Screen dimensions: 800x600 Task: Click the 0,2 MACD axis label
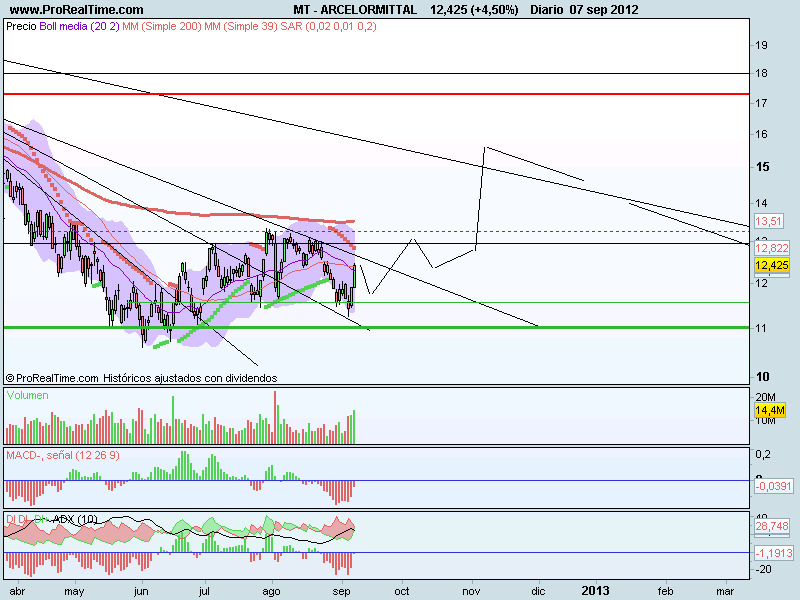coord(763,454)
